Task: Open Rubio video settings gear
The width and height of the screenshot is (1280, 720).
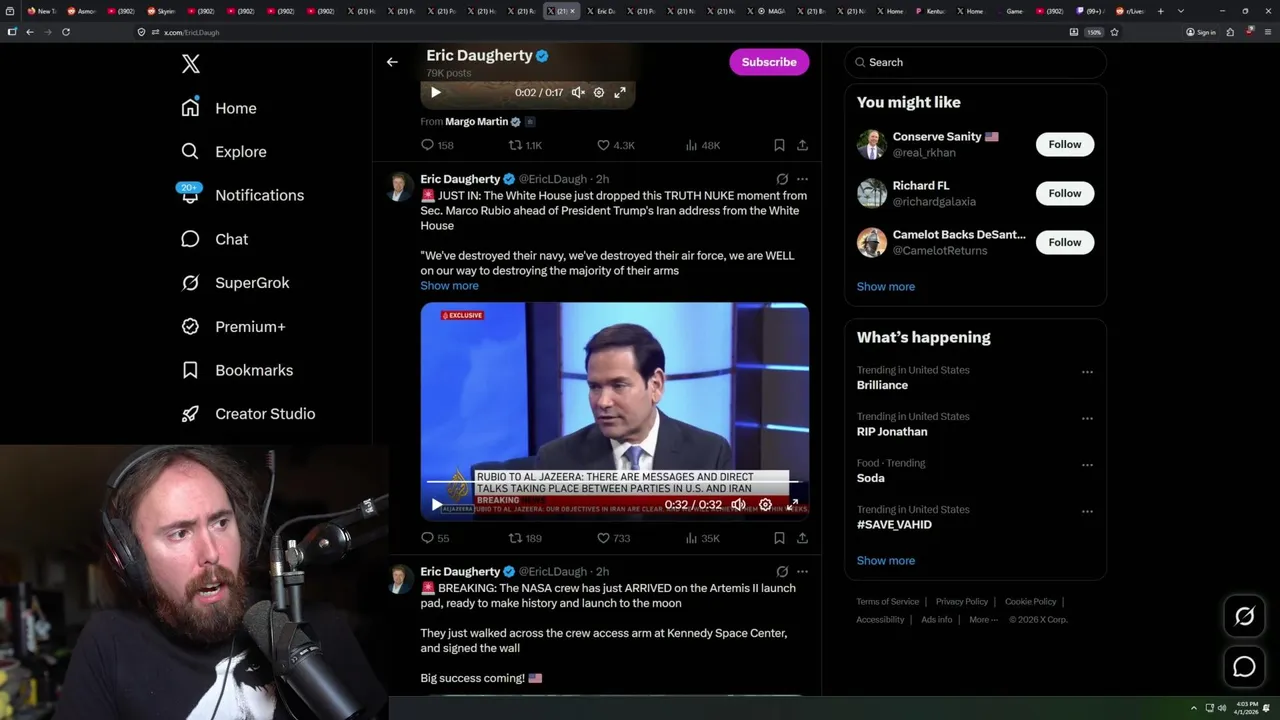Action: click(765, 505)
